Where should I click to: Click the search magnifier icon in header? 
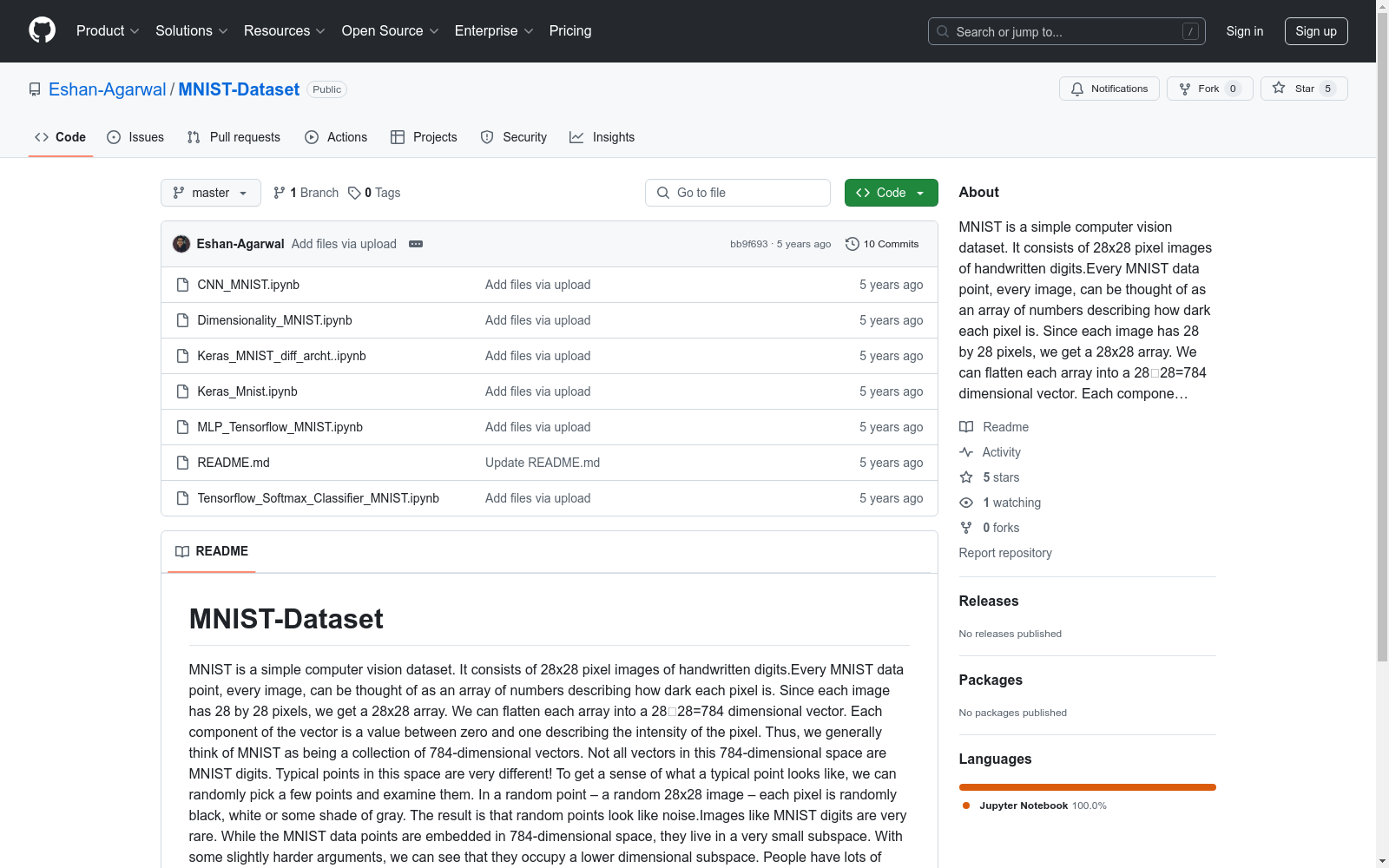[x=943, y=31]
